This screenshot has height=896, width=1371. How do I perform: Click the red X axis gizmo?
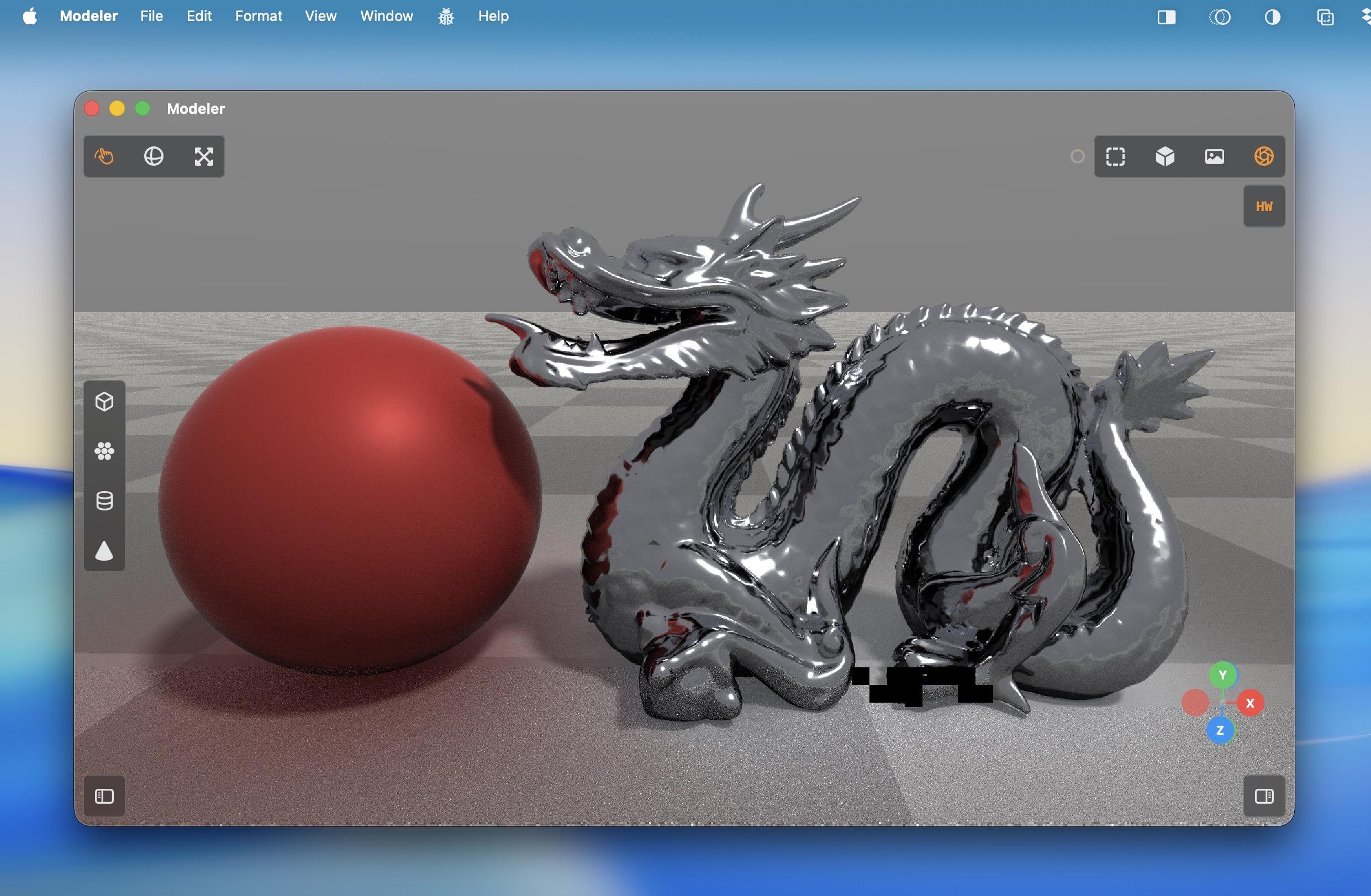(1249, 703)
